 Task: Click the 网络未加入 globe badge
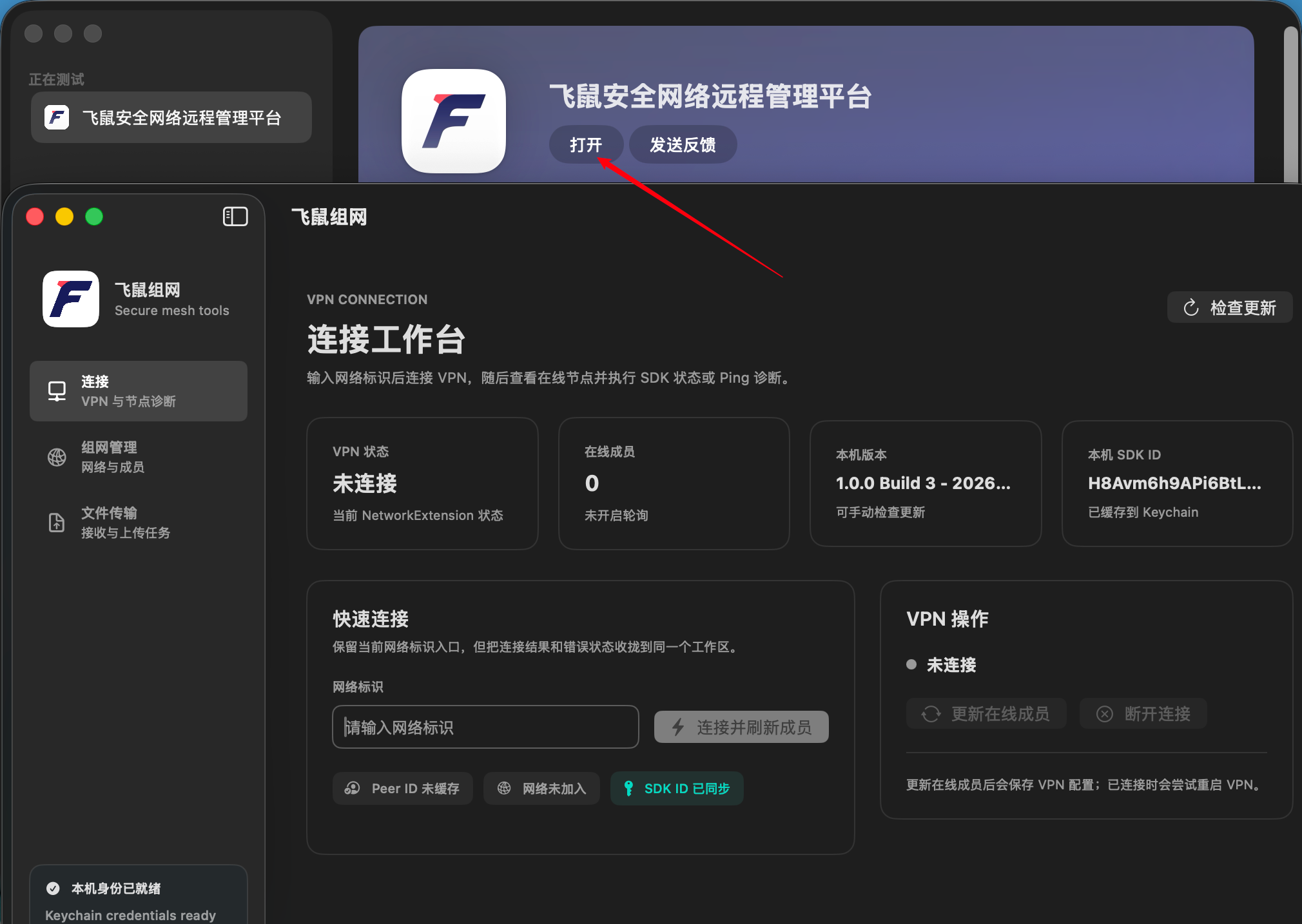pos(541,788)
